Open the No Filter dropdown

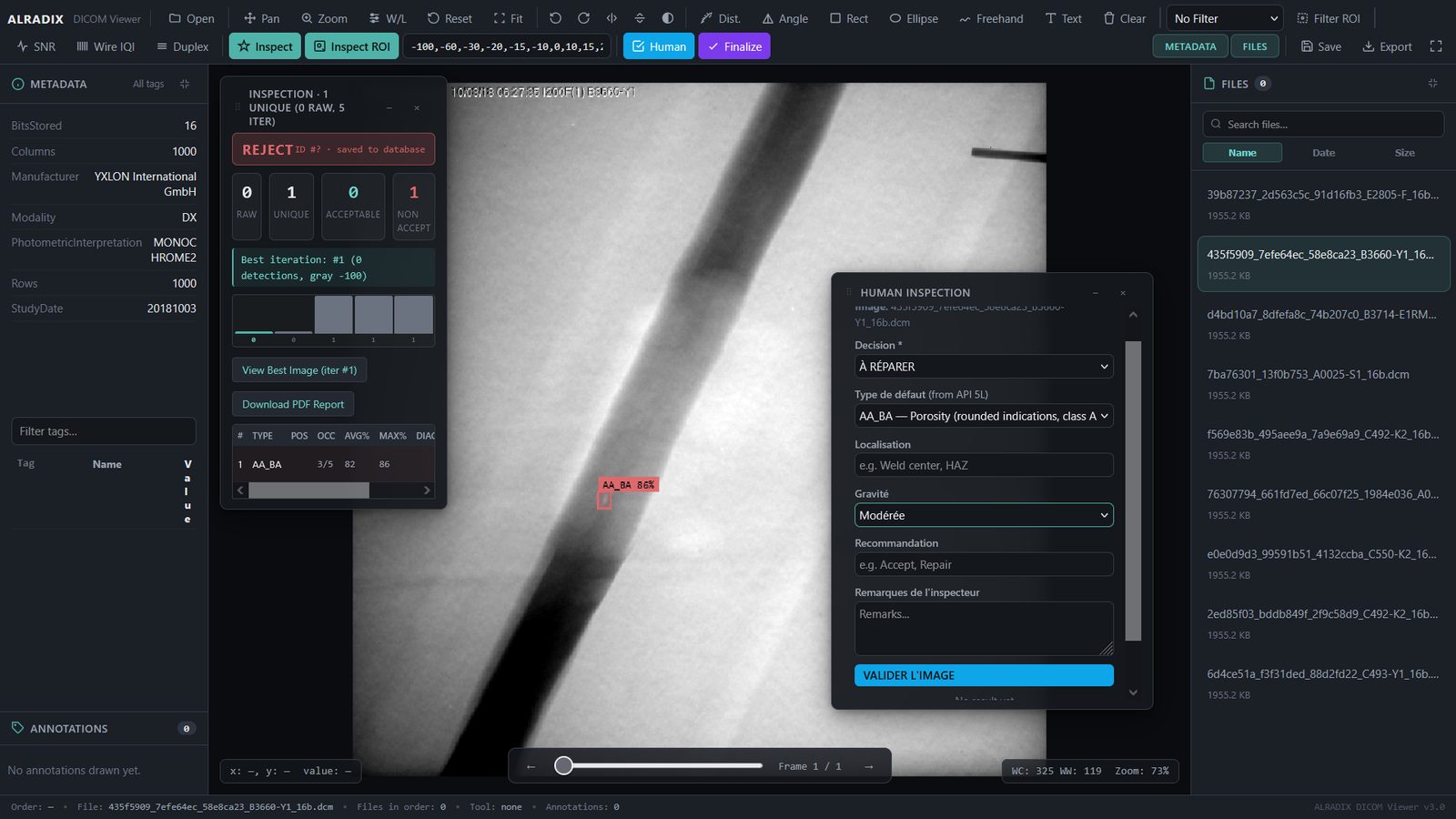1225,18
